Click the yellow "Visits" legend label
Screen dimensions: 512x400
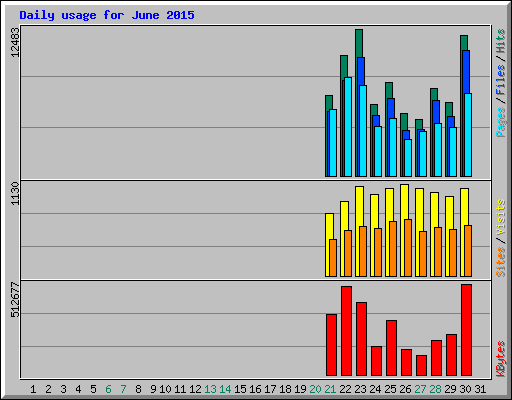point(501,217)
